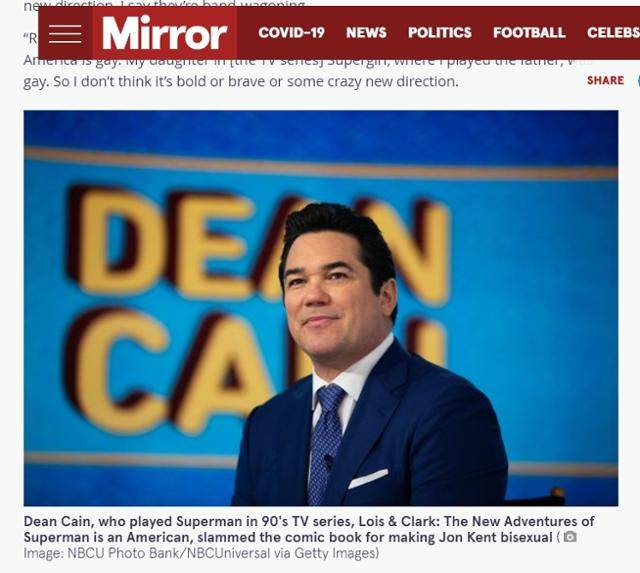This screenshot has height=573, width=640.
Task: Open the Dean Cain photo
Action: (x=321, y=308)
